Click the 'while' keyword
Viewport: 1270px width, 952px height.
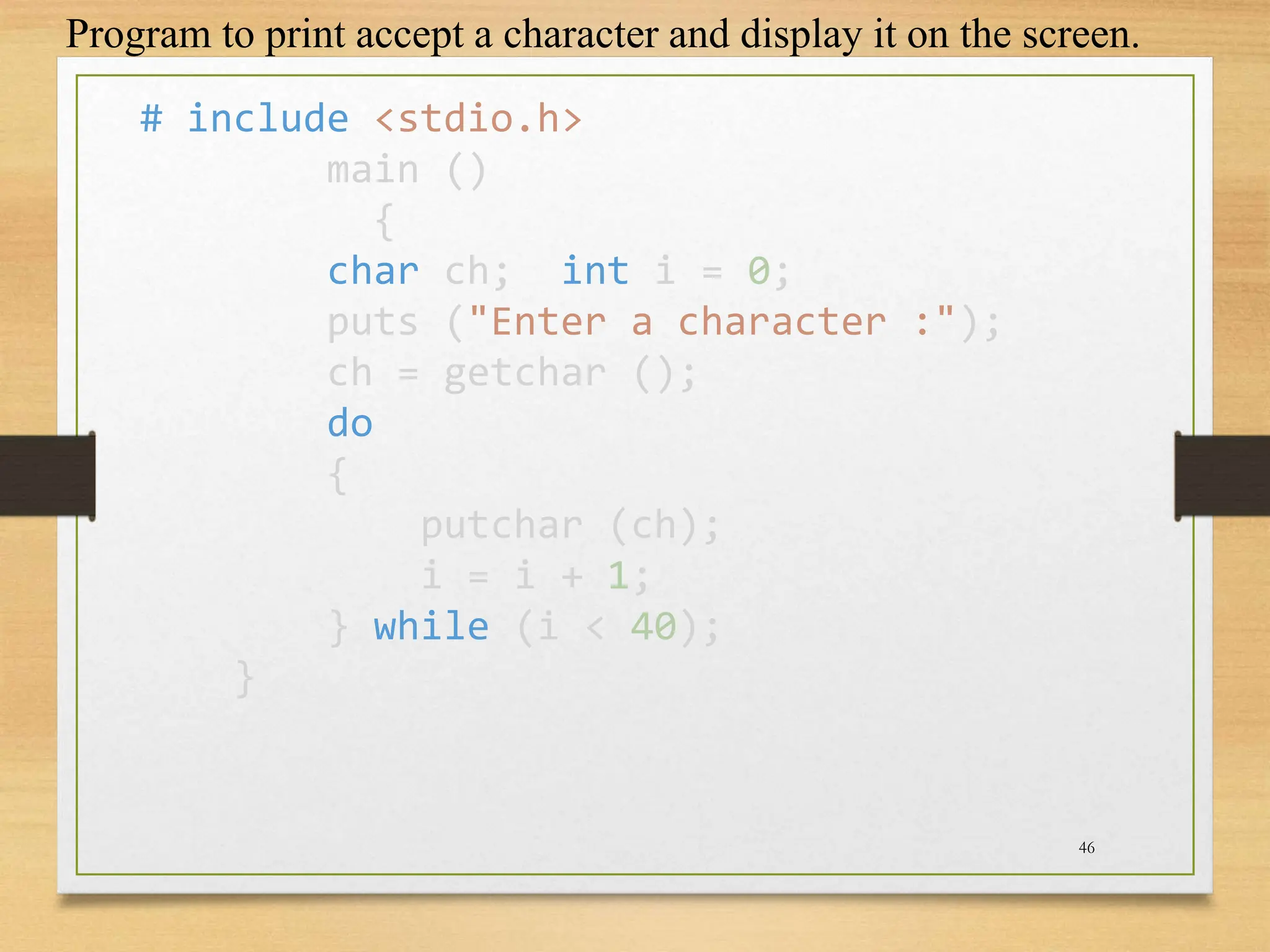[x=431, y=627]
